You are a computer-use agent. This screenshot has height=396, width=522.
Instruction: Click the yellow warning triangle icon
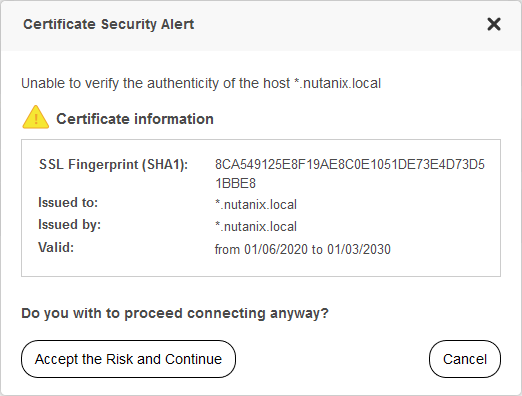tap(36, 117)
